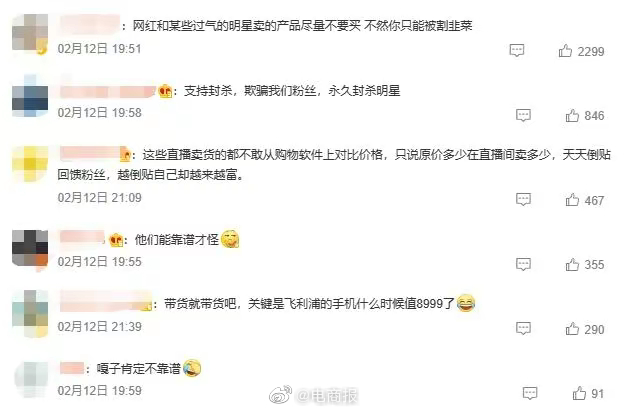Reply to the 19:55 comment
The height and width of the screenshot is (412, 630).
pos(523,264)
